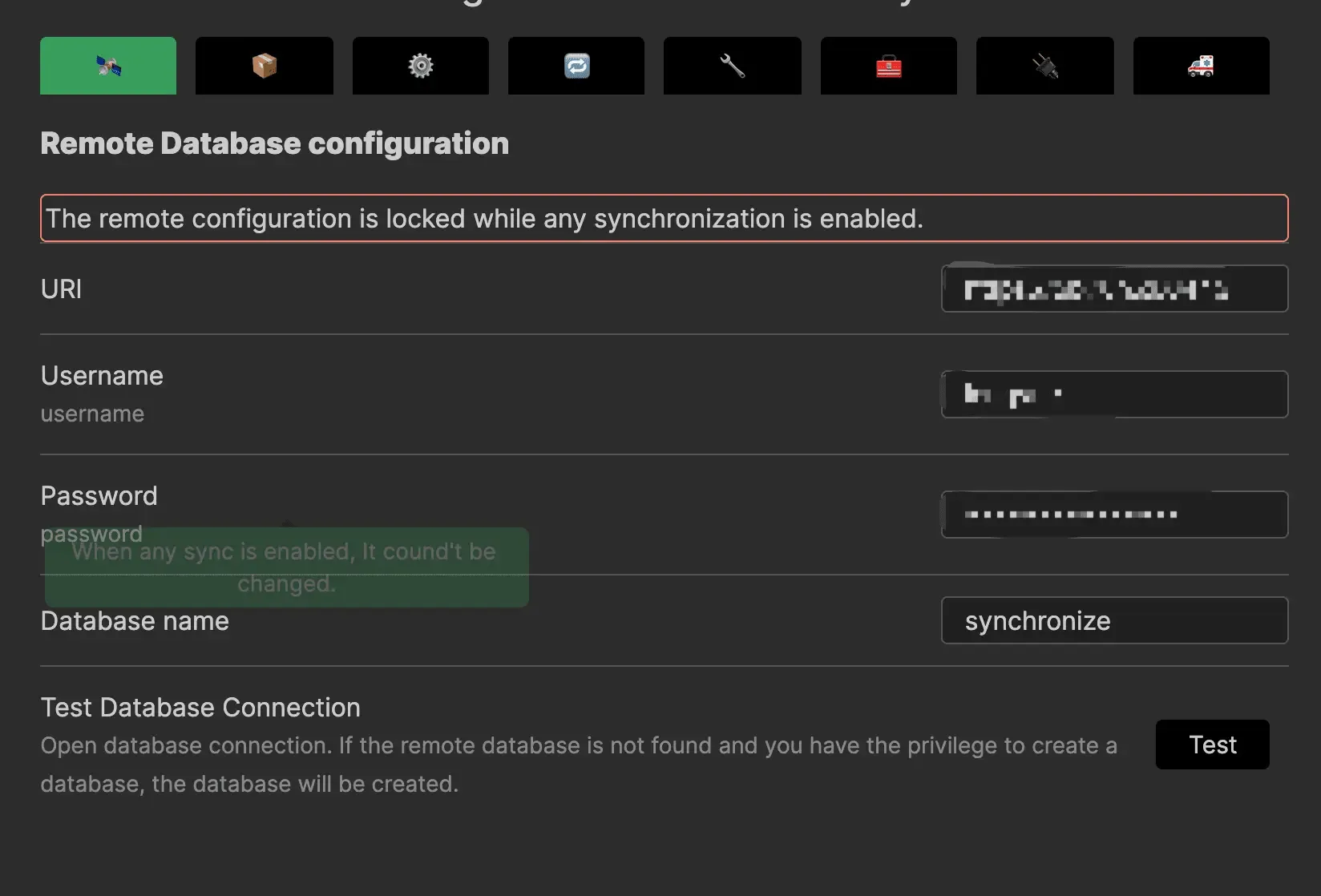Click the URI input field
Viewport: 1321px width, 896px height.
coord(1114,289)
